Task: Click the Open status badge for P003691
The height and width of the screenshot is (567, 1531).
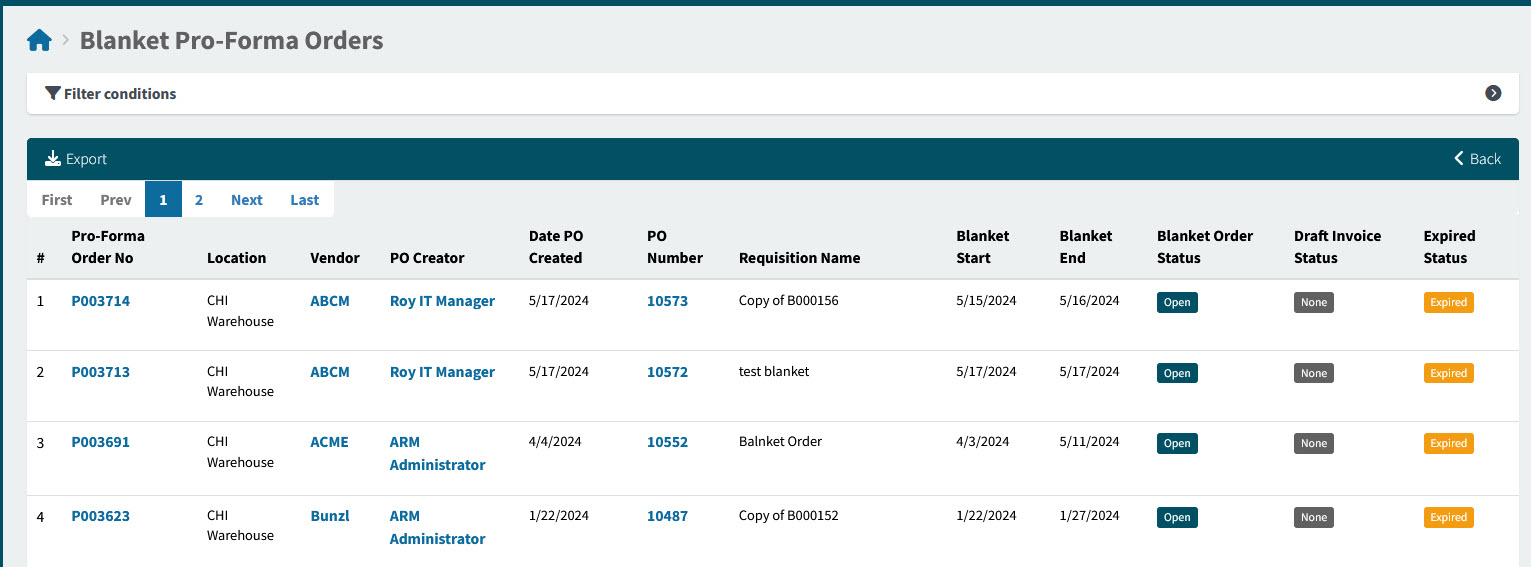Action: pyautogui.click(x=1177, y=443)
